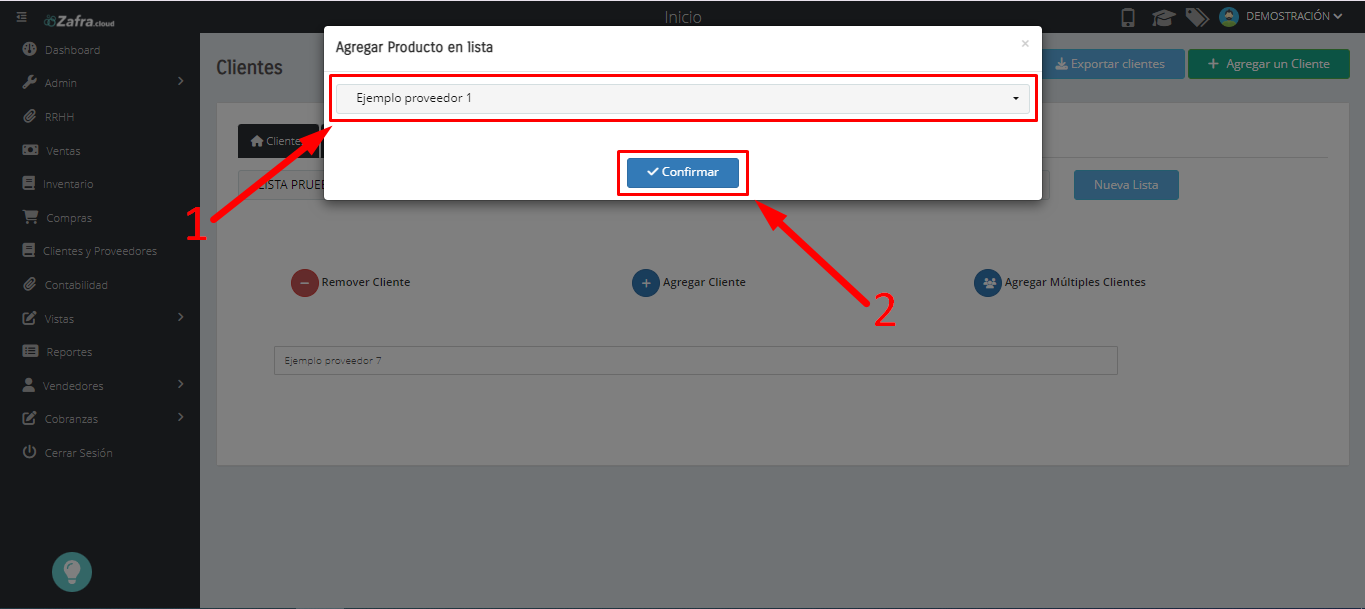Open the DEMOSTRACIÓN user dropdown
Screen dimensions: 1365x609
pyautogui.click(x=1294, y=17)
